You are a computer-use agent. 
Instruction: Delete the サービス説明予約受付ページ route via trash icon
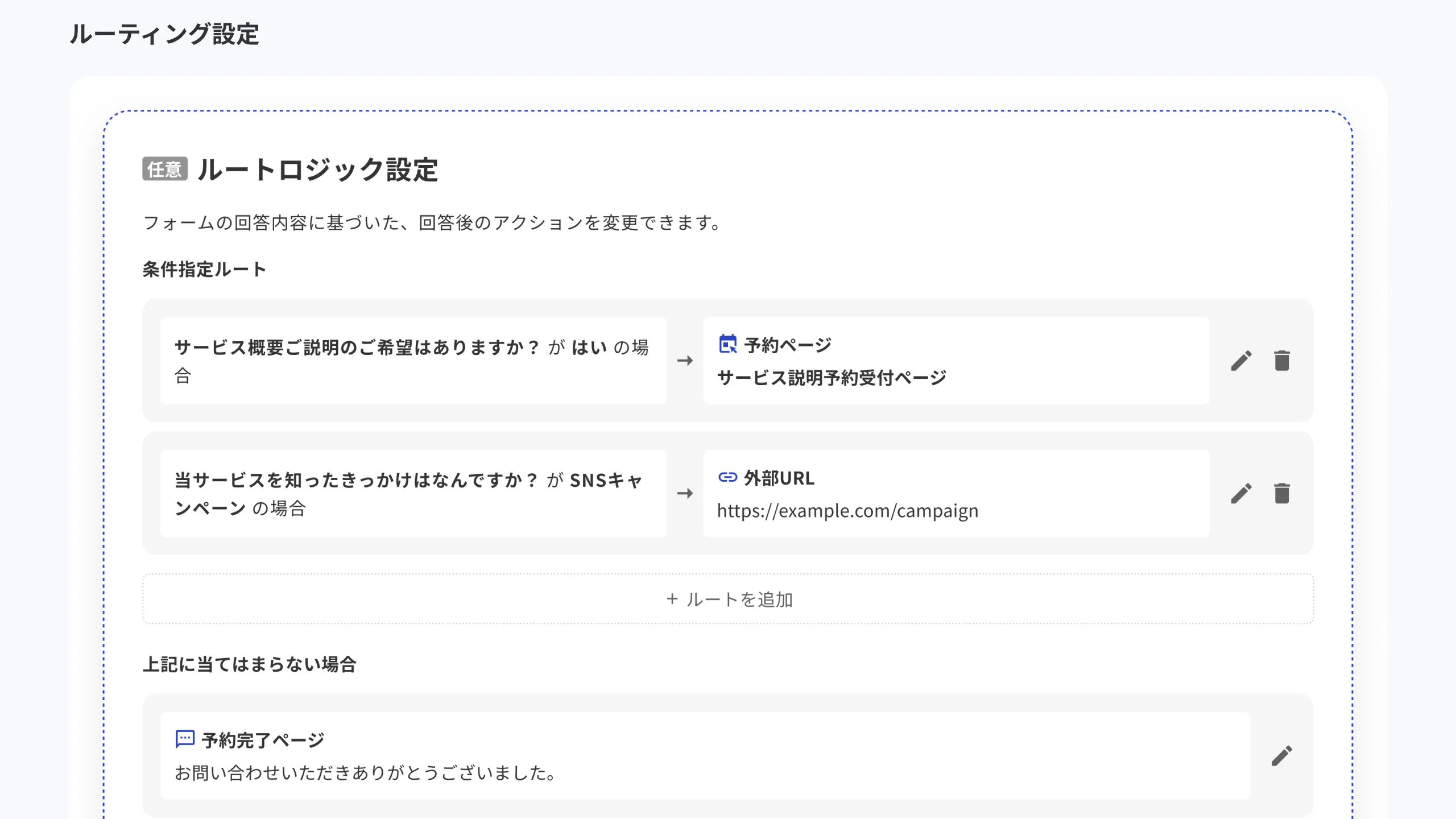tap(1281, 361)
